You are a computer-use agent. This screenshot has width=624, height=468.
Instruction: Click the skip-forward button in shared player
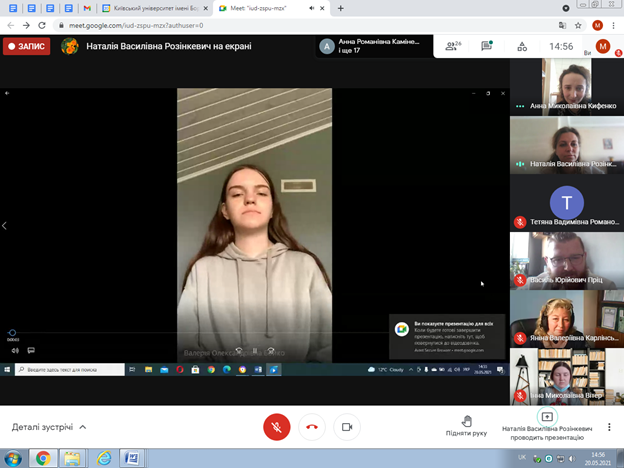pyautogui.click(x=271, y=351)
